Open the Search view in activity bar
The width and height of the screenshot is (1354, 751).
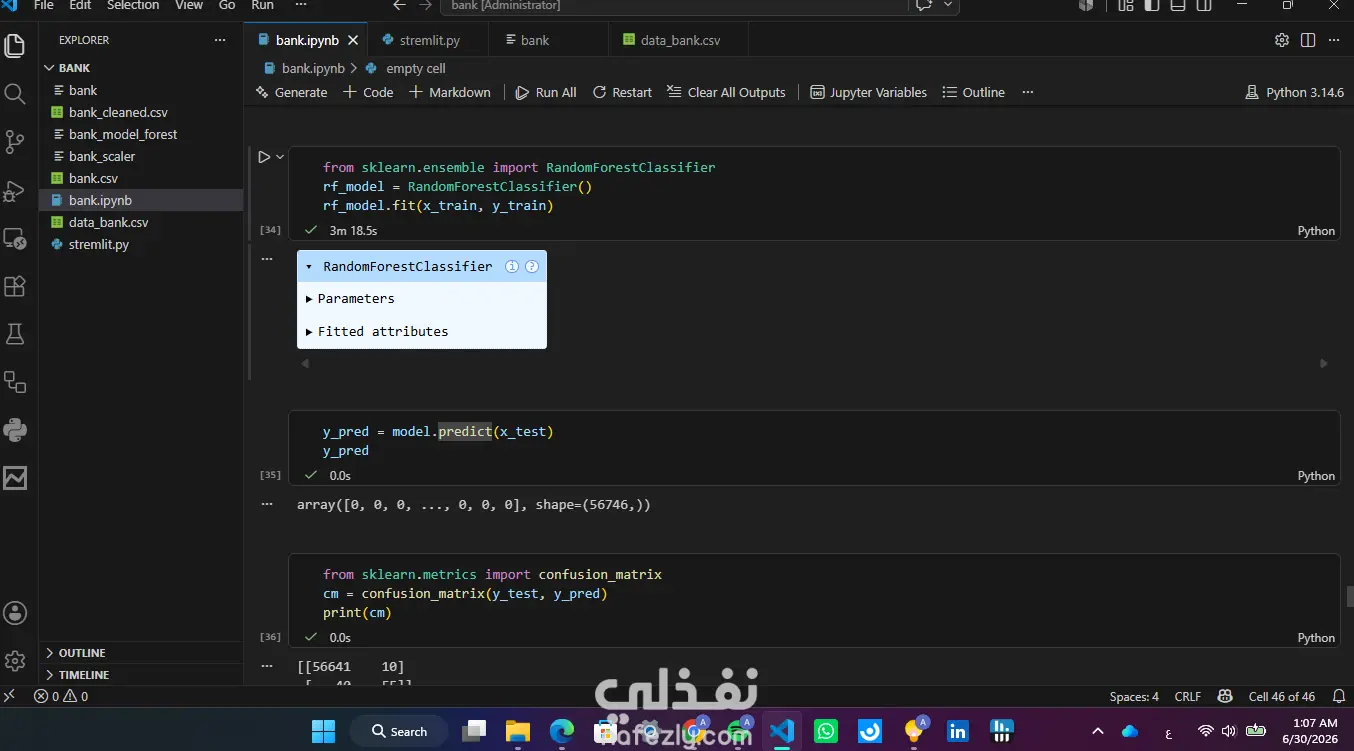coord(15,94)
